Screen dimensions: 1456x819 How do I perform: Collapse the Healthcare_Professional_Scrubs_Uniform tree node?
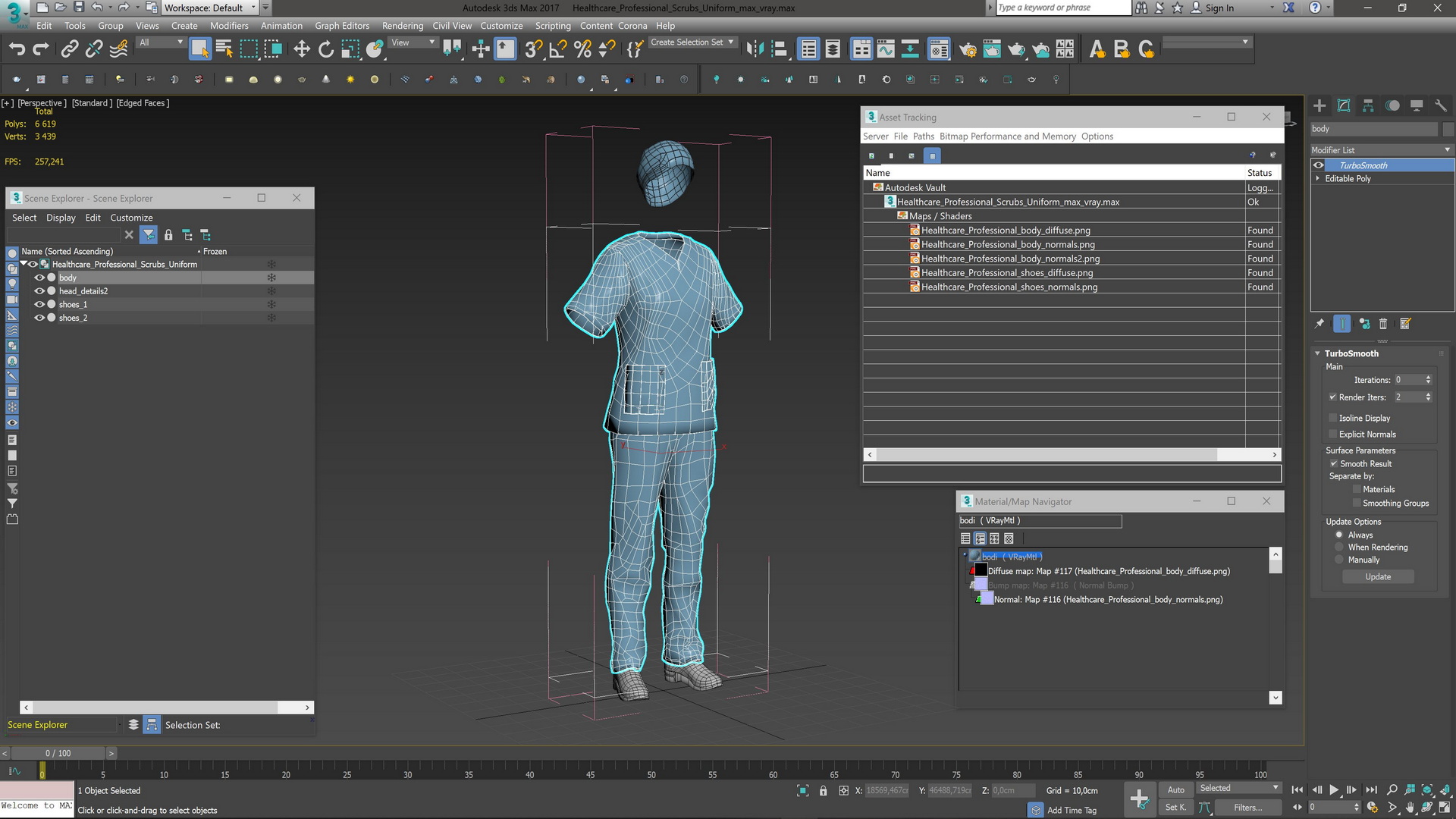pyautogui.click(x=24, y=264)
